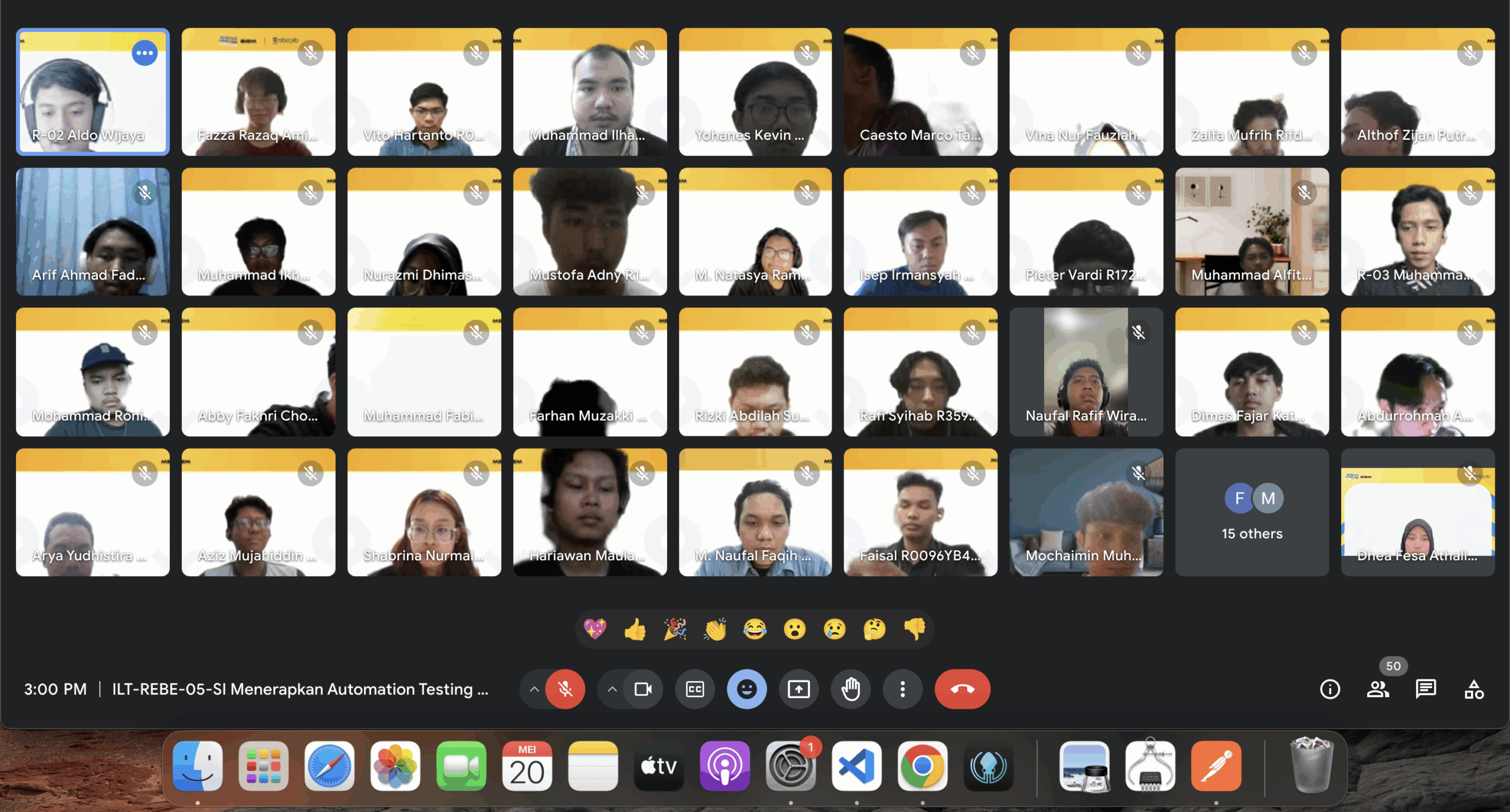Send the thumbs up emoji reaction
The width and height of the screenshot is (1510, 812).
click(635, 629)
